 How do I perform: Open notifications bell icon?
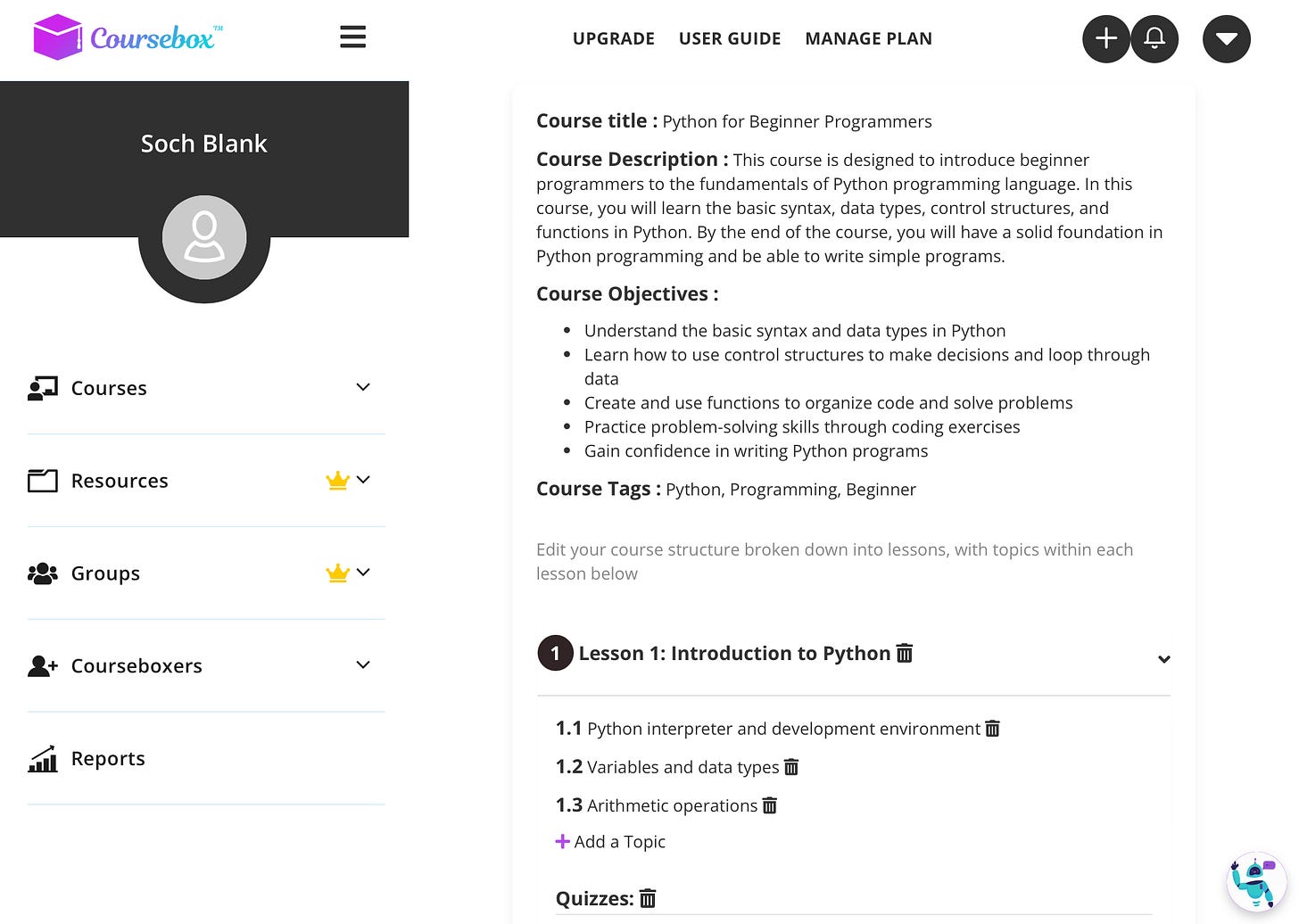(x=1154, y=38)
